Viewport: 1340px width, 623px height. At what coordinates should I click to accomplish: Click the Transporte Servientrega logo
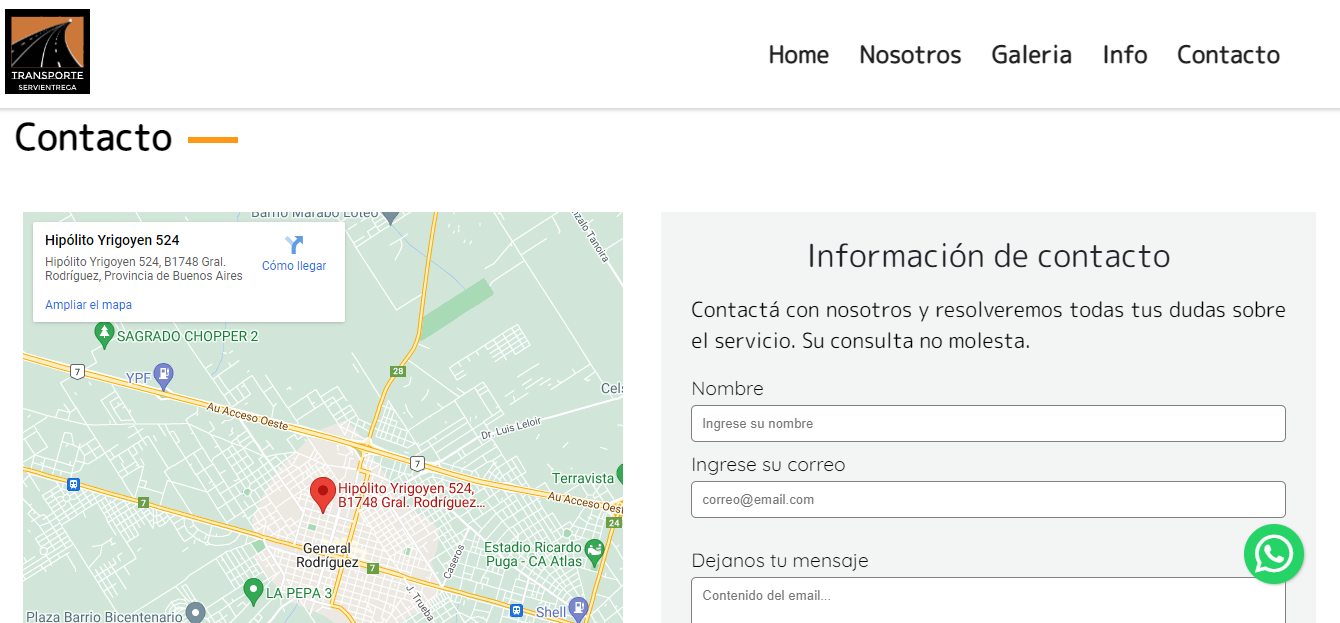point(47,51)
